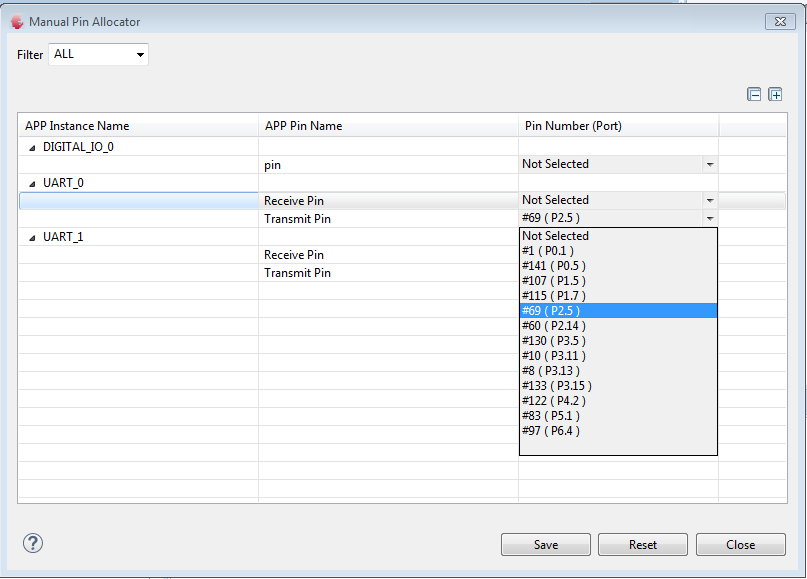807x579 pixels.
Task: Collapse the UART_1 tree node
Action: (32, 238)
